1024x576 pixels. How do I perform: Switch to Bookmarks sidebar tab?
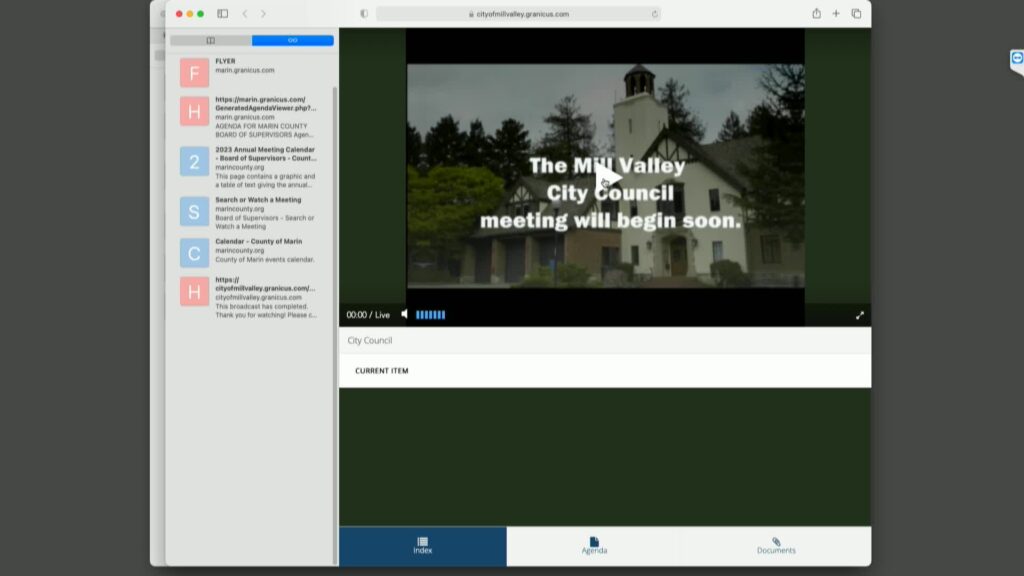[211, 40]
